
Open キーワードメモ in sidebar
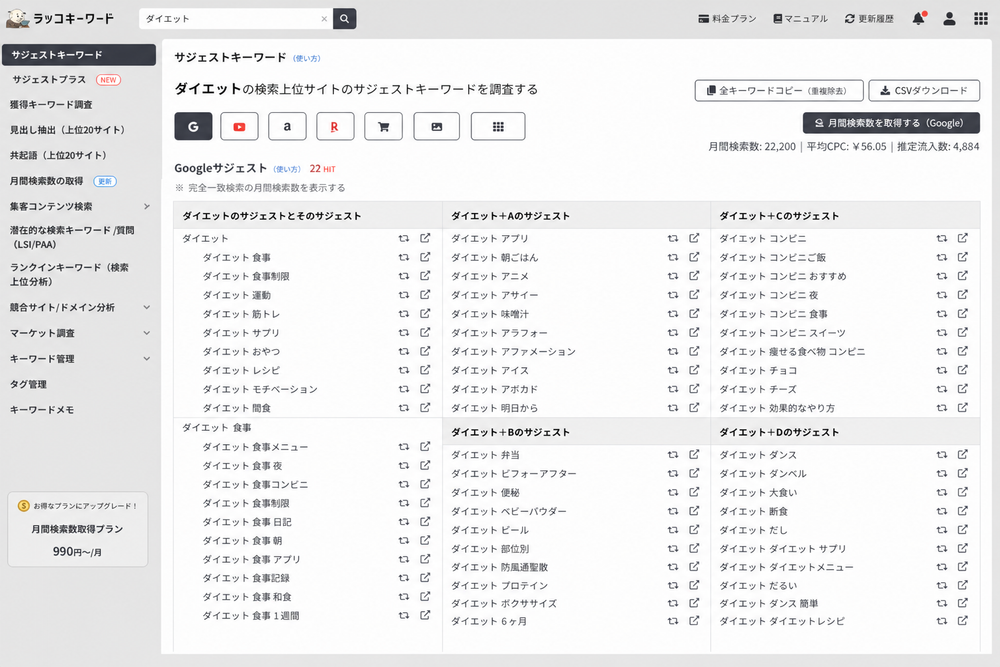coord(42,410)
